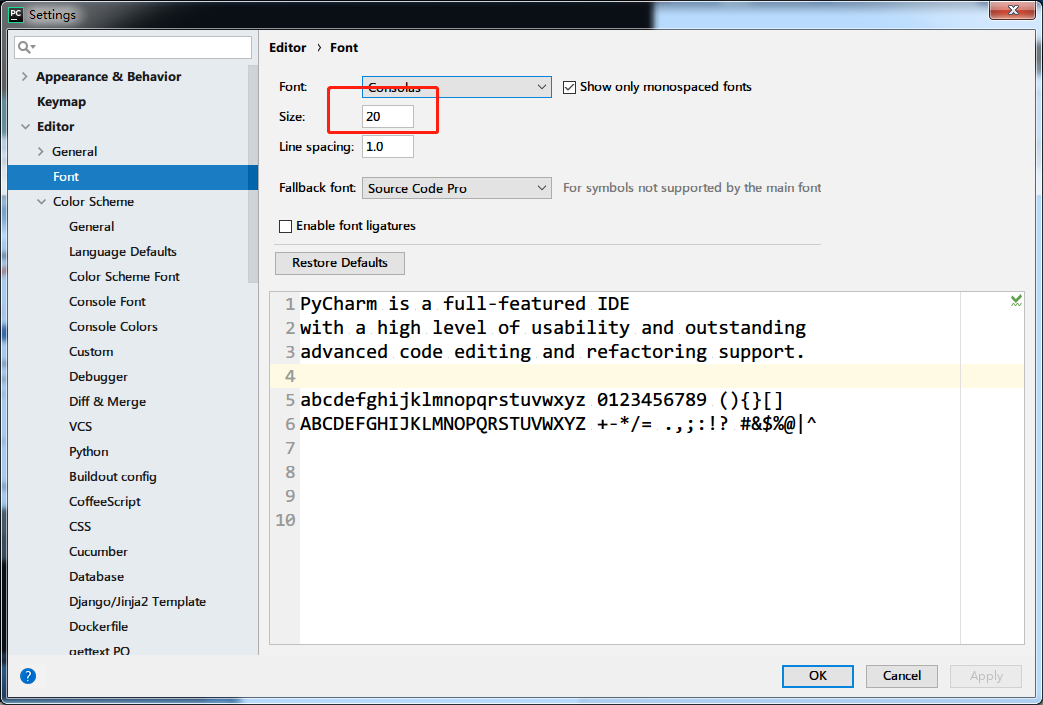Image resolution: width=1043 pixels, height=705 pixels.
Task: Select Dockerfile item
Action: 98,627
